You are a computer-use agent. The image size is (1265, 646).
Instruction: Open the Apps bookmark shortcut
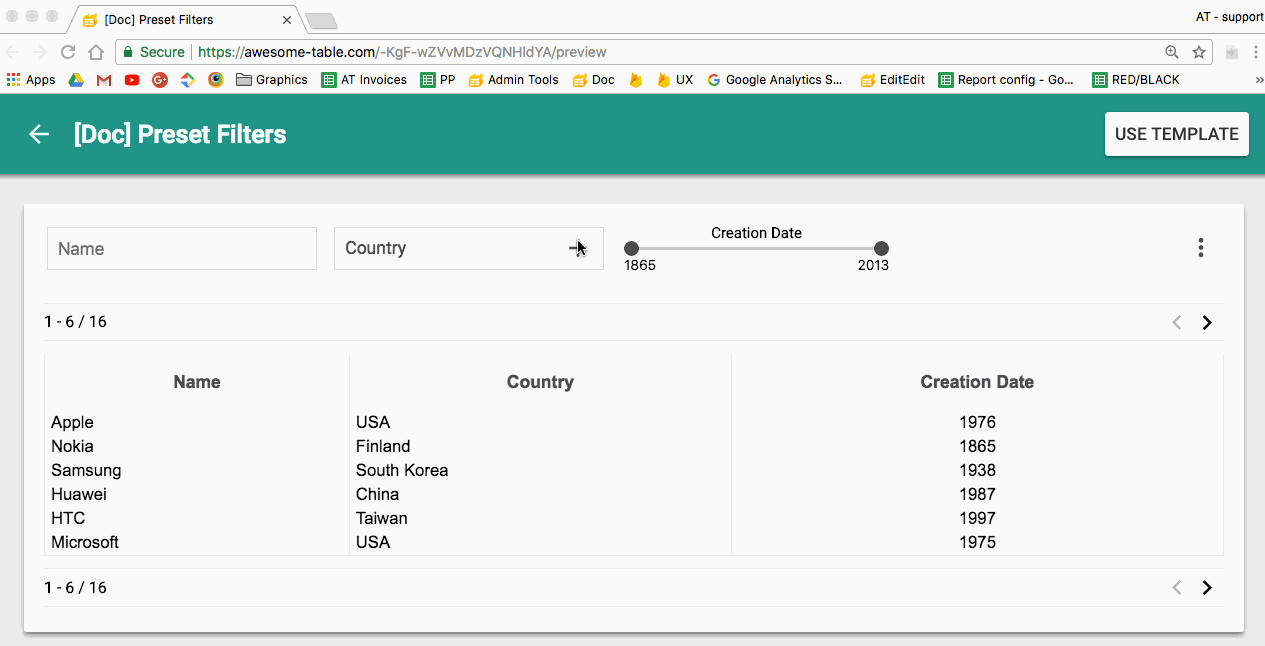(31, 80)
